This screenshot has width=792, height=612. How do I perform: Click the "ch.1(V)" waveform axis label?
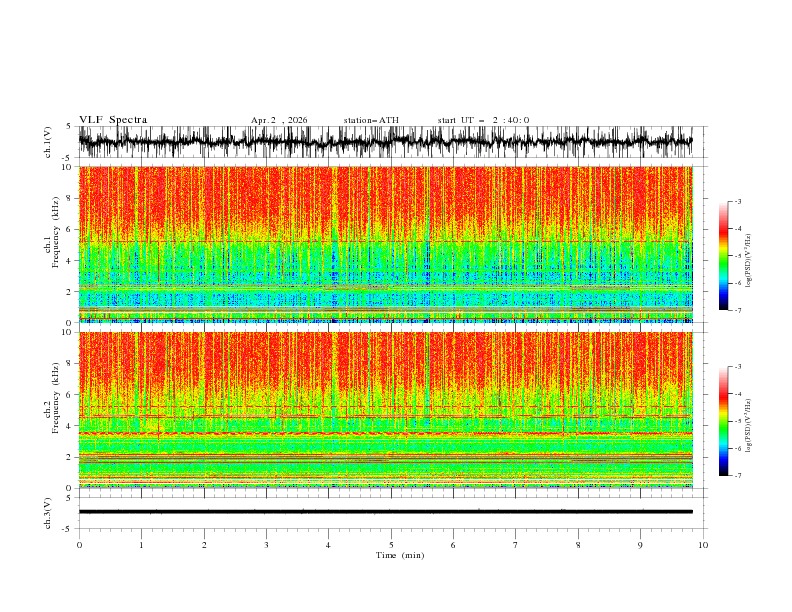coord(48,142)
